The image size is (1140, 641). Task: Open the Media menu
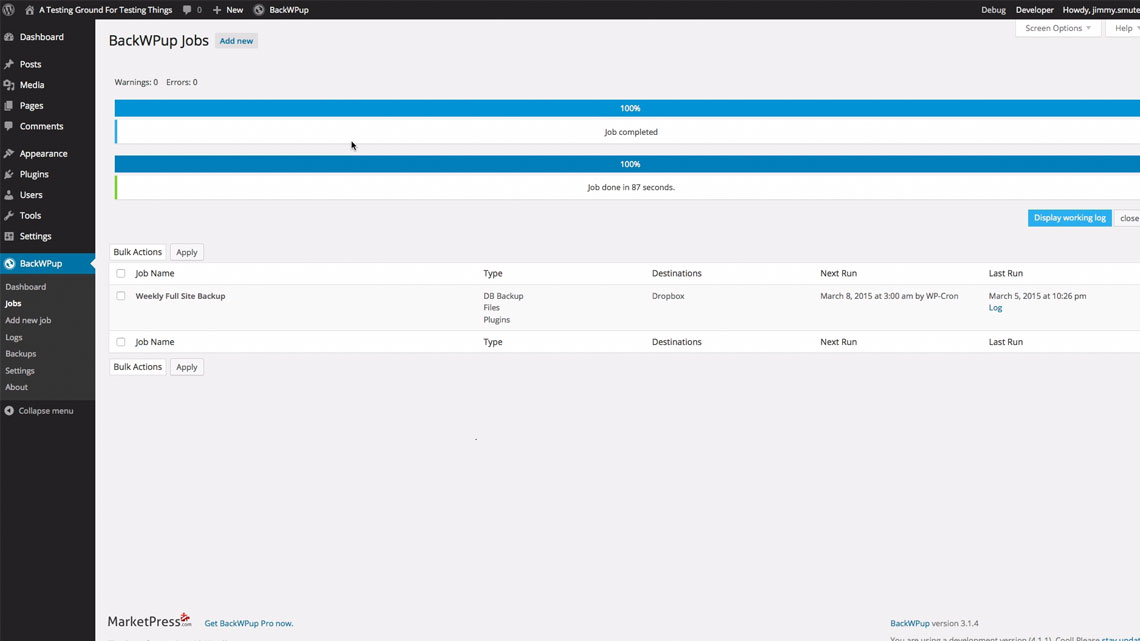click(x=32, y=85)
